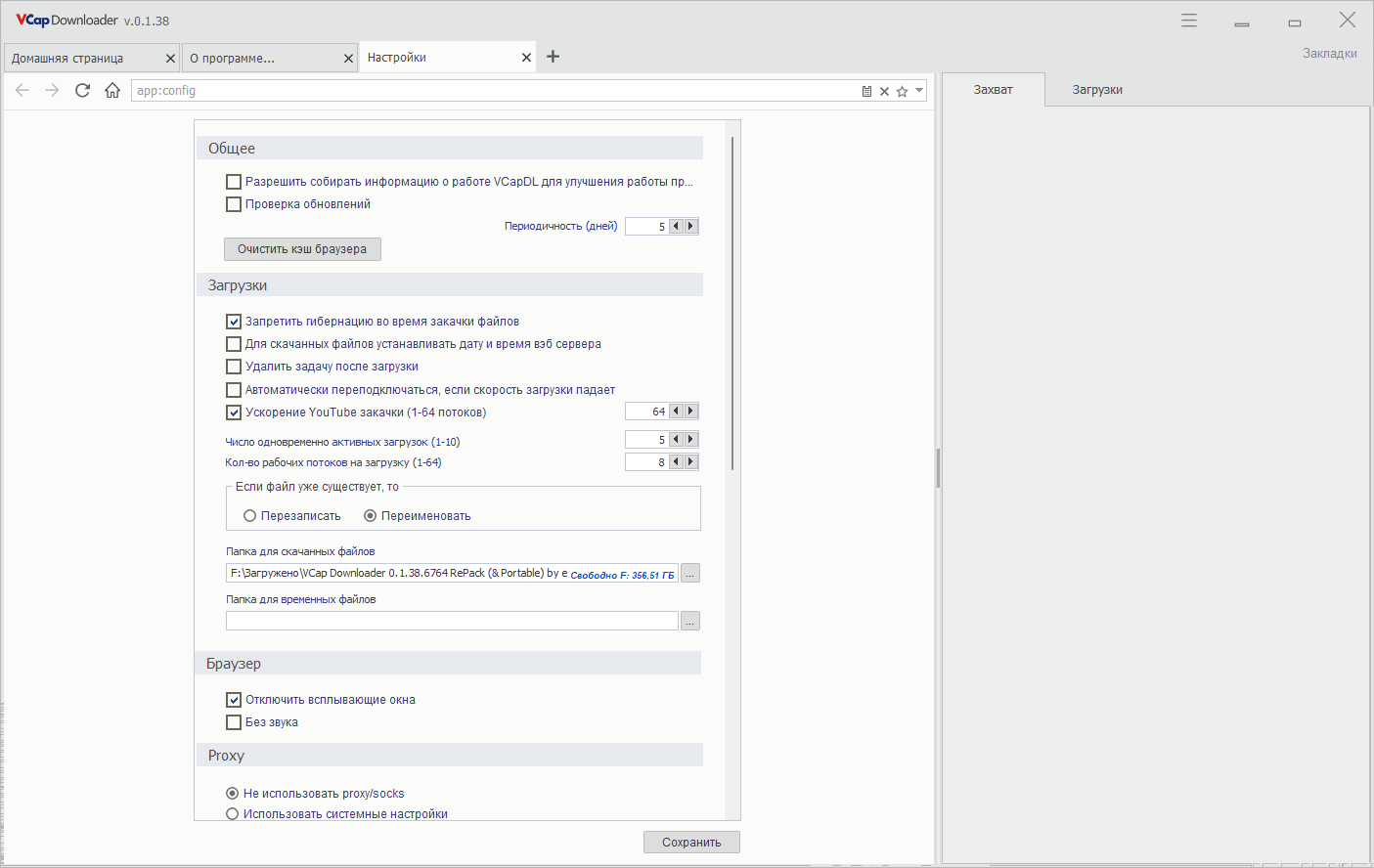The image size is (1374, 868).
Task: Enable Без звука checkbox
Action: (234, 722)
